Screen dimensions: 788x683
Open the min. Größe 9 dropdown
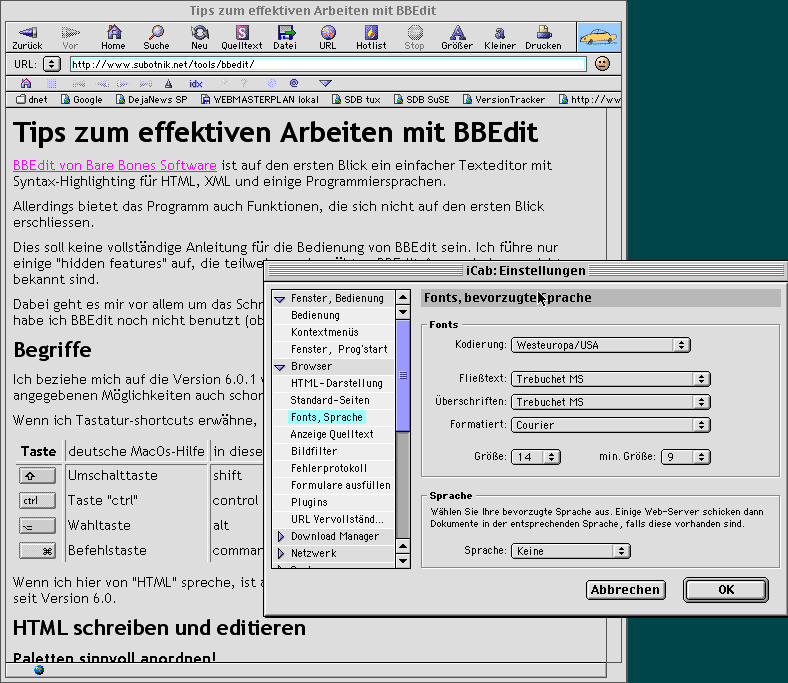[685, 457]
